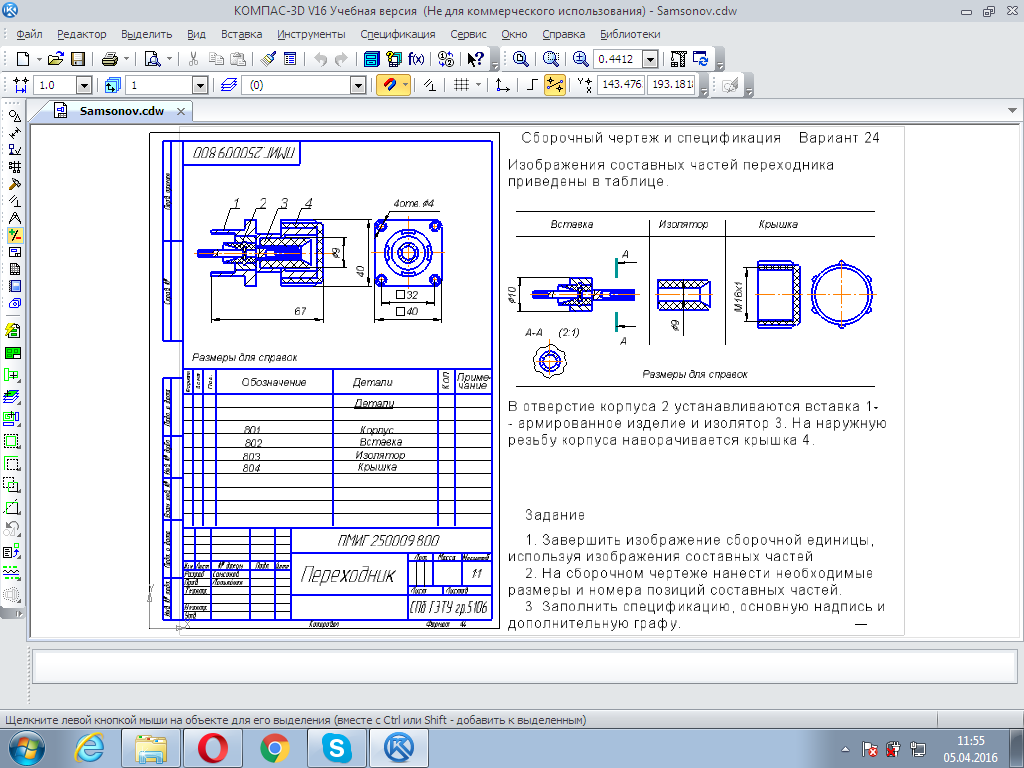Toggle orthogonal drawing mode button

[532, 85]
